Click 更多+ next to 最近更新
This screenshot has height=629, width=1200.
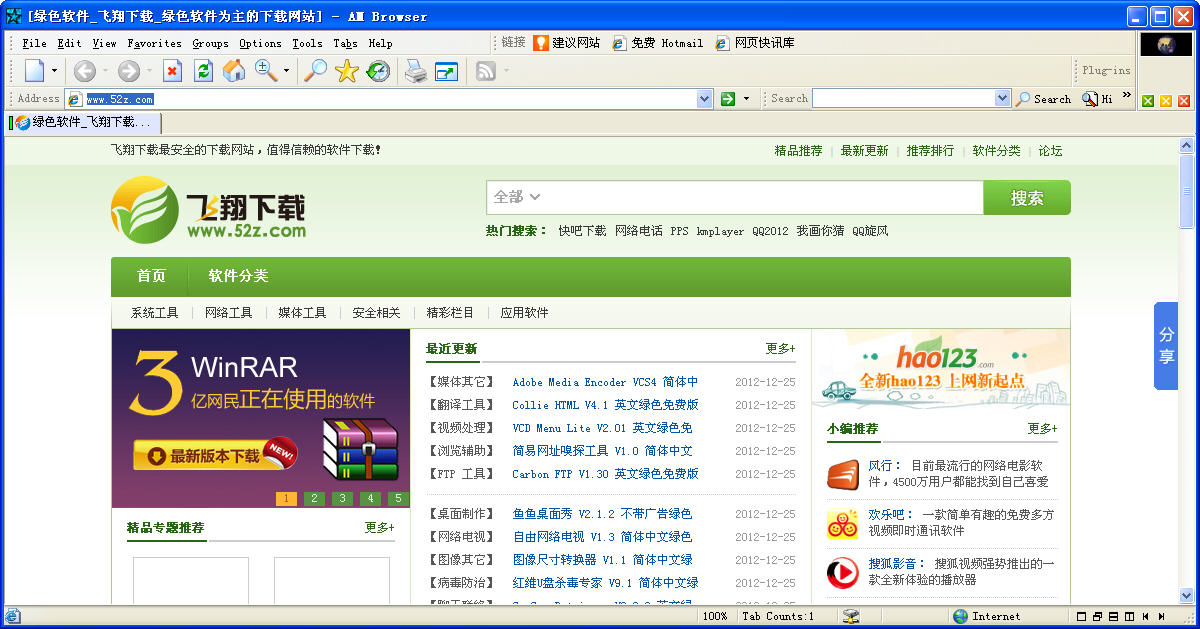pos(781,349)
